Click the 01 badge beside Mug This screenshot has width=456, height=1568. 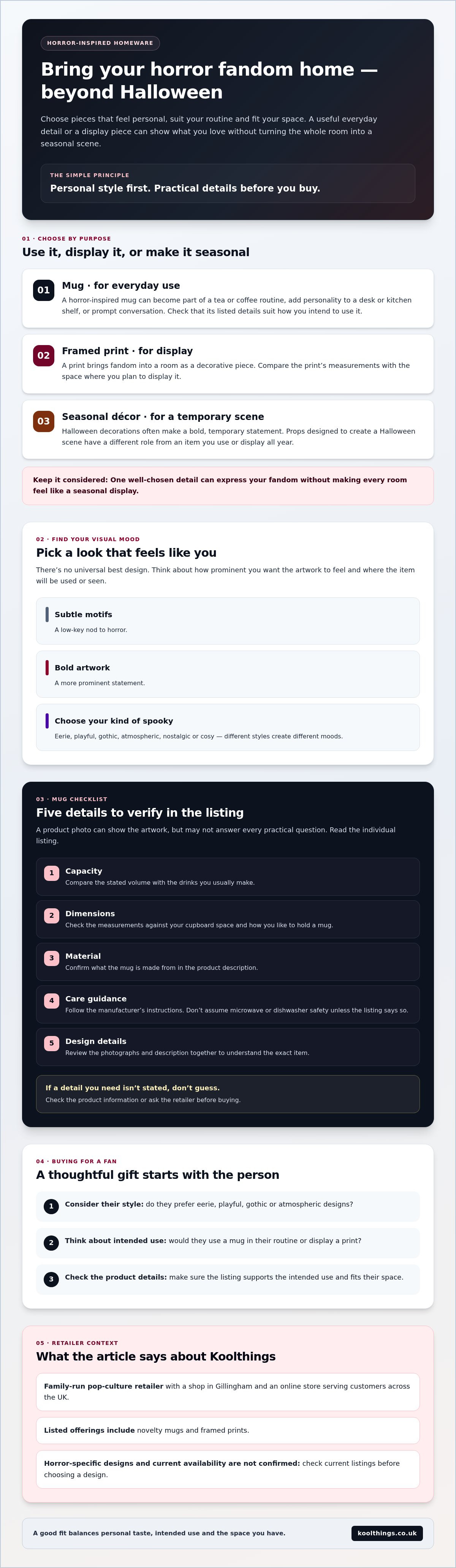[44, 290]
